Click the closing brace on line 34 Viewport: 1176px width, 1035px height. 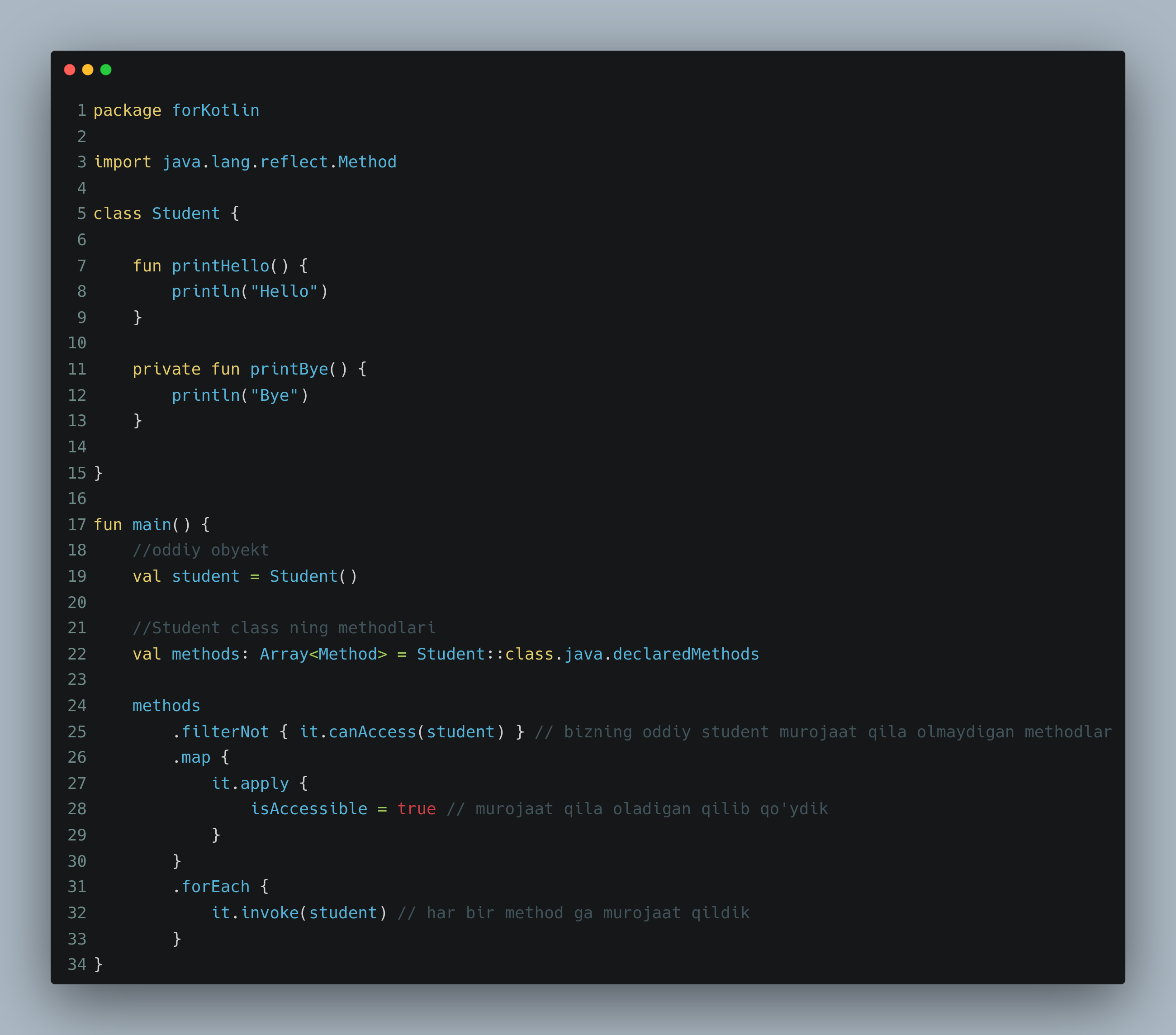99,964
